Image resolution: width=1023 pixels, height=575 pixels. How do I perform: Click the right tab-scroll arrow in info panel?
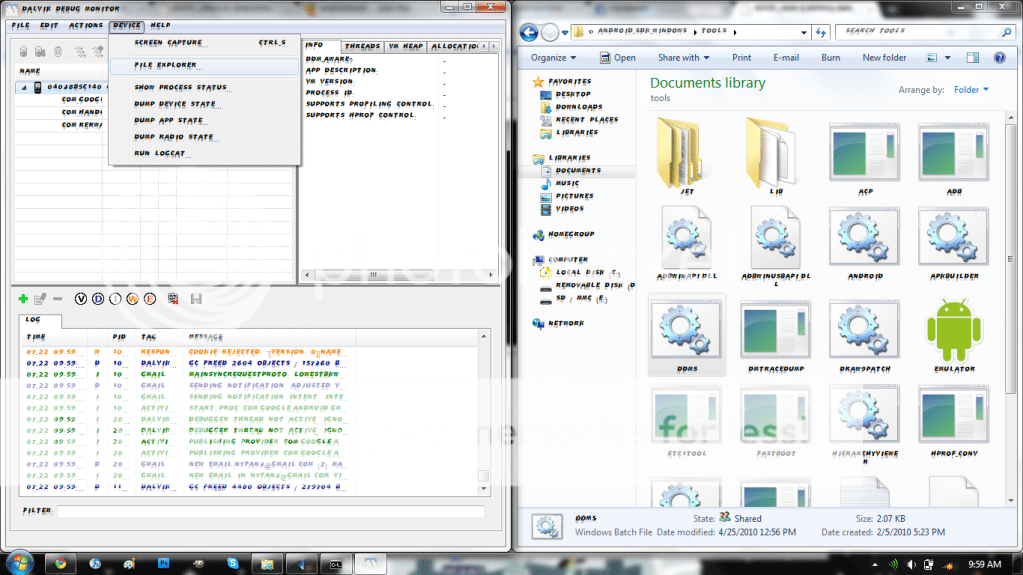494,46
